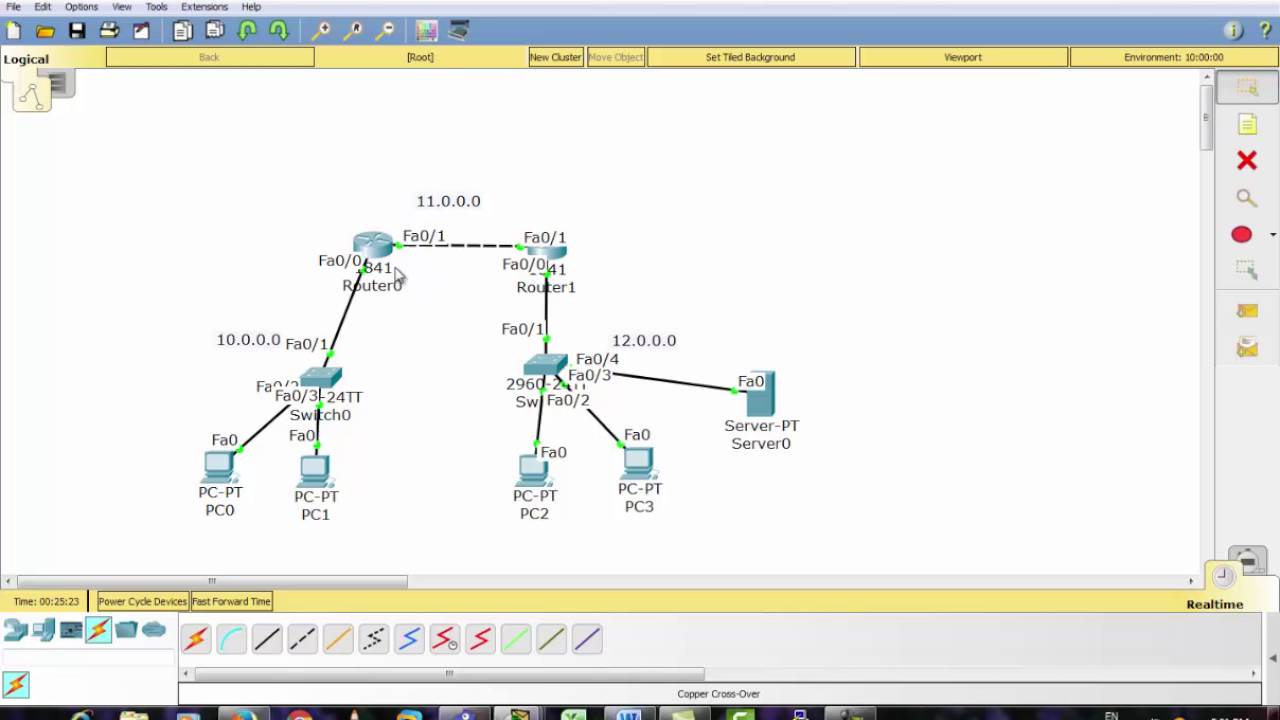Viewport: 1280px width, 720px height.
Task: Select the automatic connection type lightning
Action: tap(196, 638)
